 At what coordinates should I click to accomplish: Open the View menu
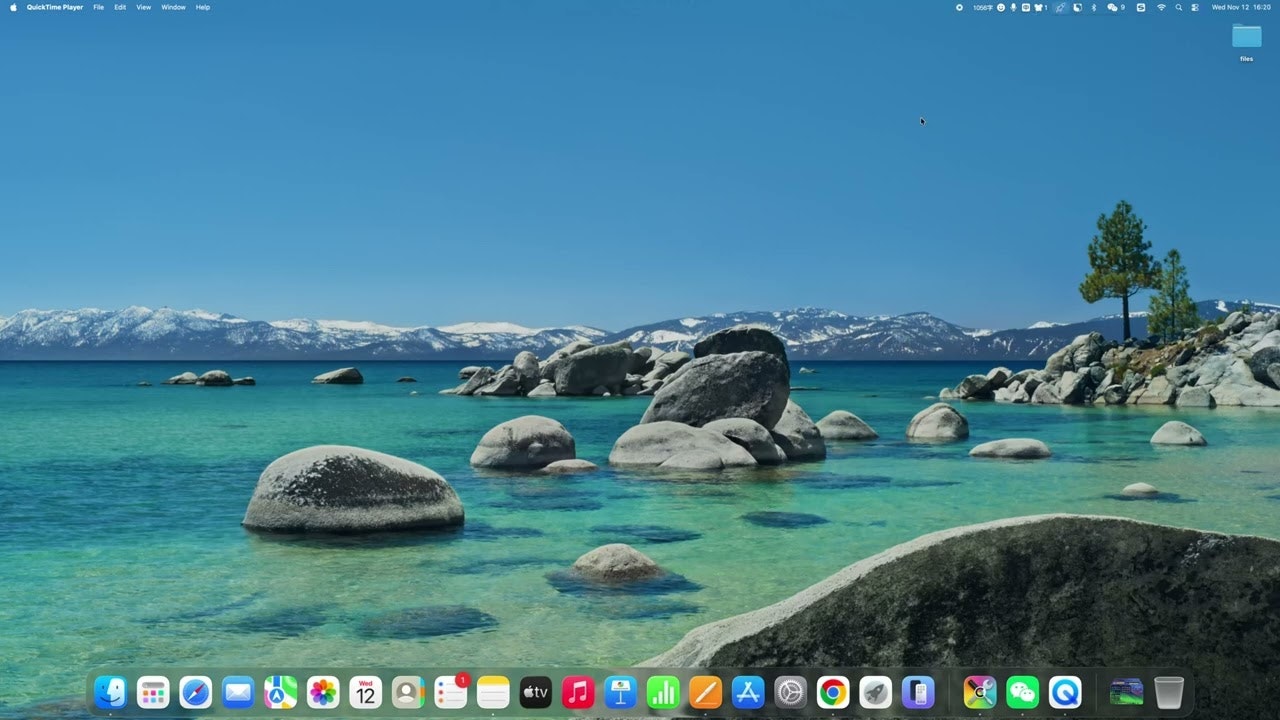tap(144, 7)
